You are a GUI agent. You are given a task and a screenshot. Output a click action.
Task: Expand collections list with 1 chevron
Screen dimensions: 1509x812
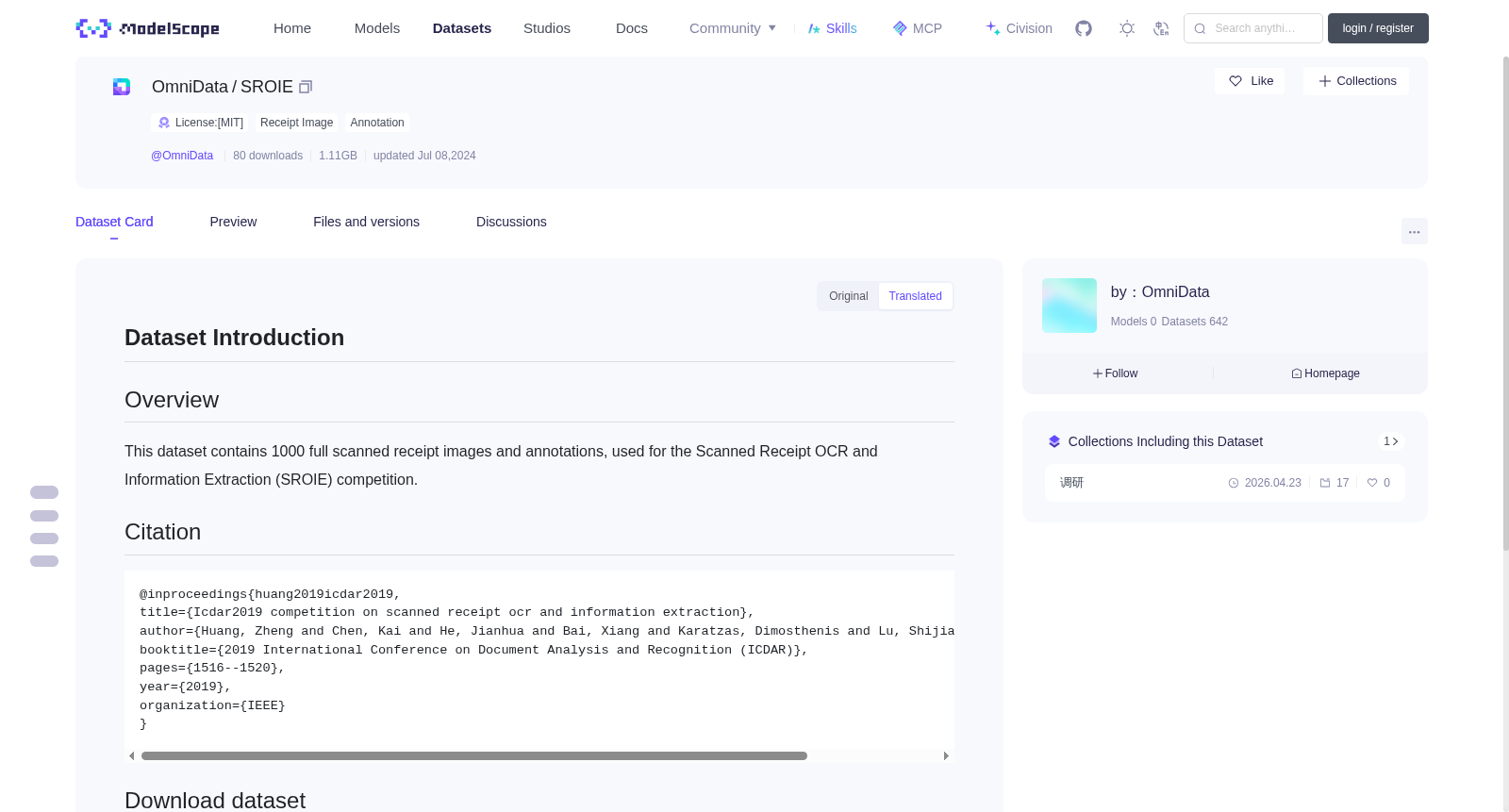pyautogui.click(x=1391, y=441)
